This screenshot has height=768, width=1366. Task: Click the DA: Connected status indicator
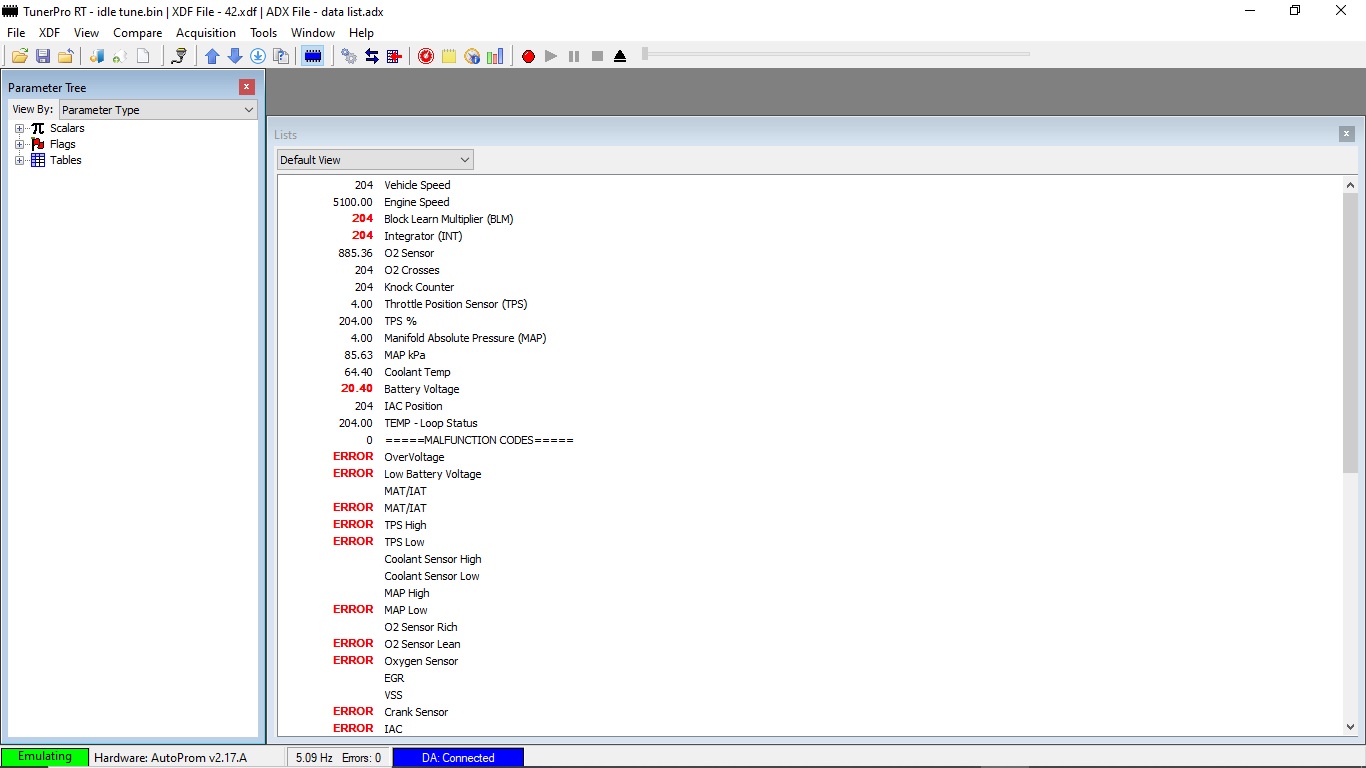coord(458,758)
